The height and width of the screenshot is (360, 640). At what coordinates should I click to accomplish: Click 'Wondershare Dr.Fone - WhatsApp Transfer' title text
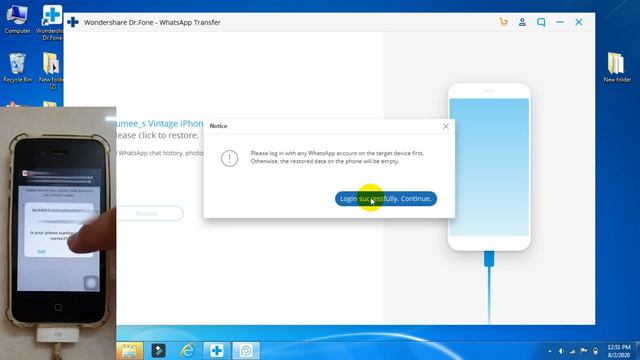(x=152, y=22)
